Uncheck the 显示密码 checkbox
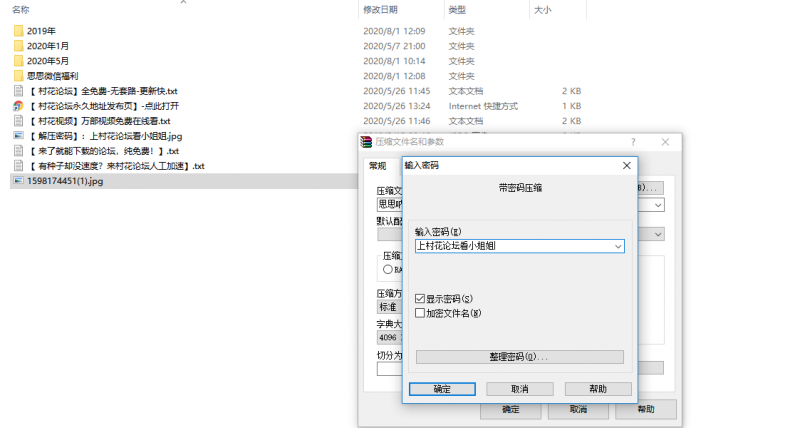 (420, 298)
